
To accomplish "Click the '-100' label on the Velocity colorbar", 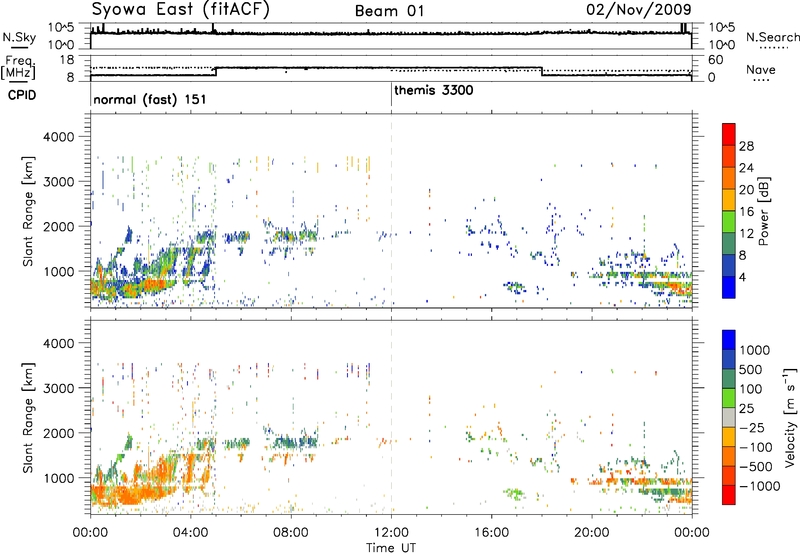I will [x=756, y=447].
